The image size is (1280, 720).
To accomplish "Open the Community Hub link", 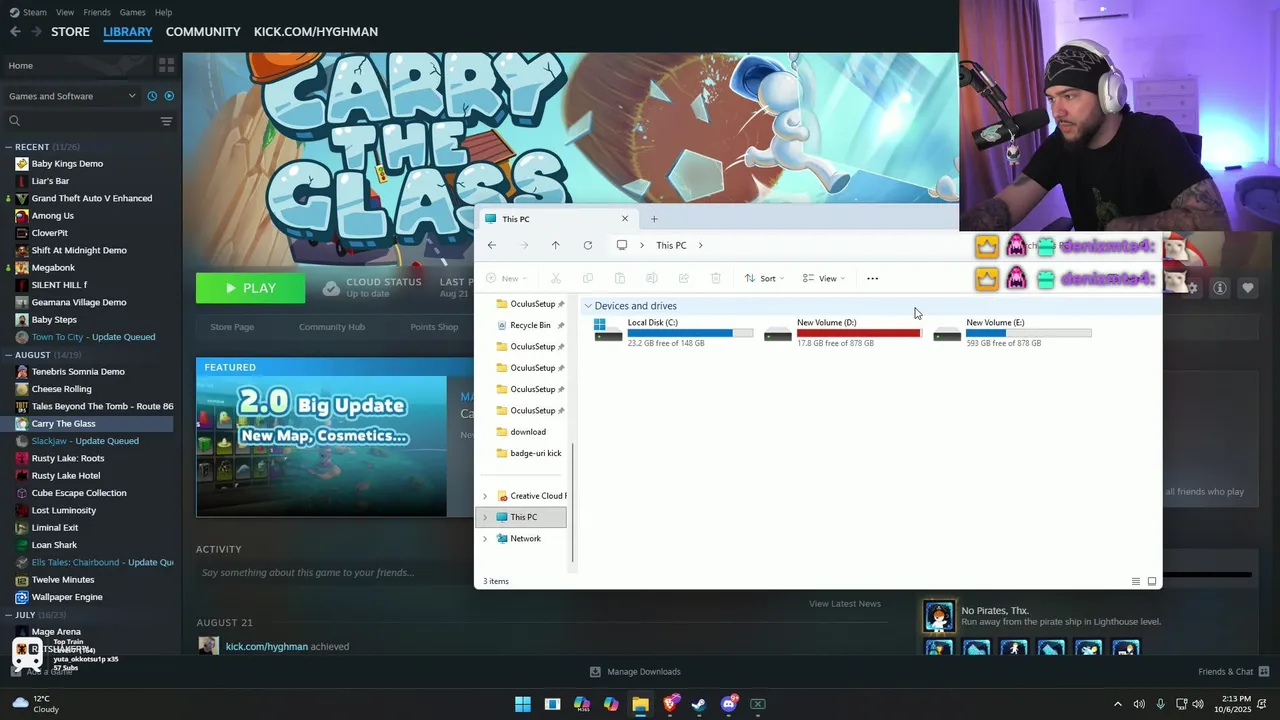I will click(332, 327).
